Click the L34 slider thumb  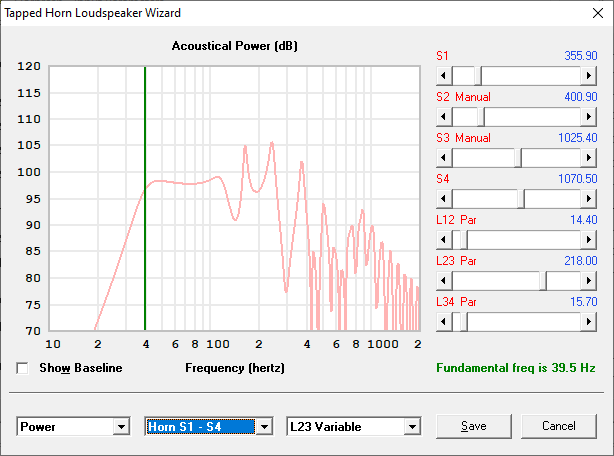click(x=464, y=322)
